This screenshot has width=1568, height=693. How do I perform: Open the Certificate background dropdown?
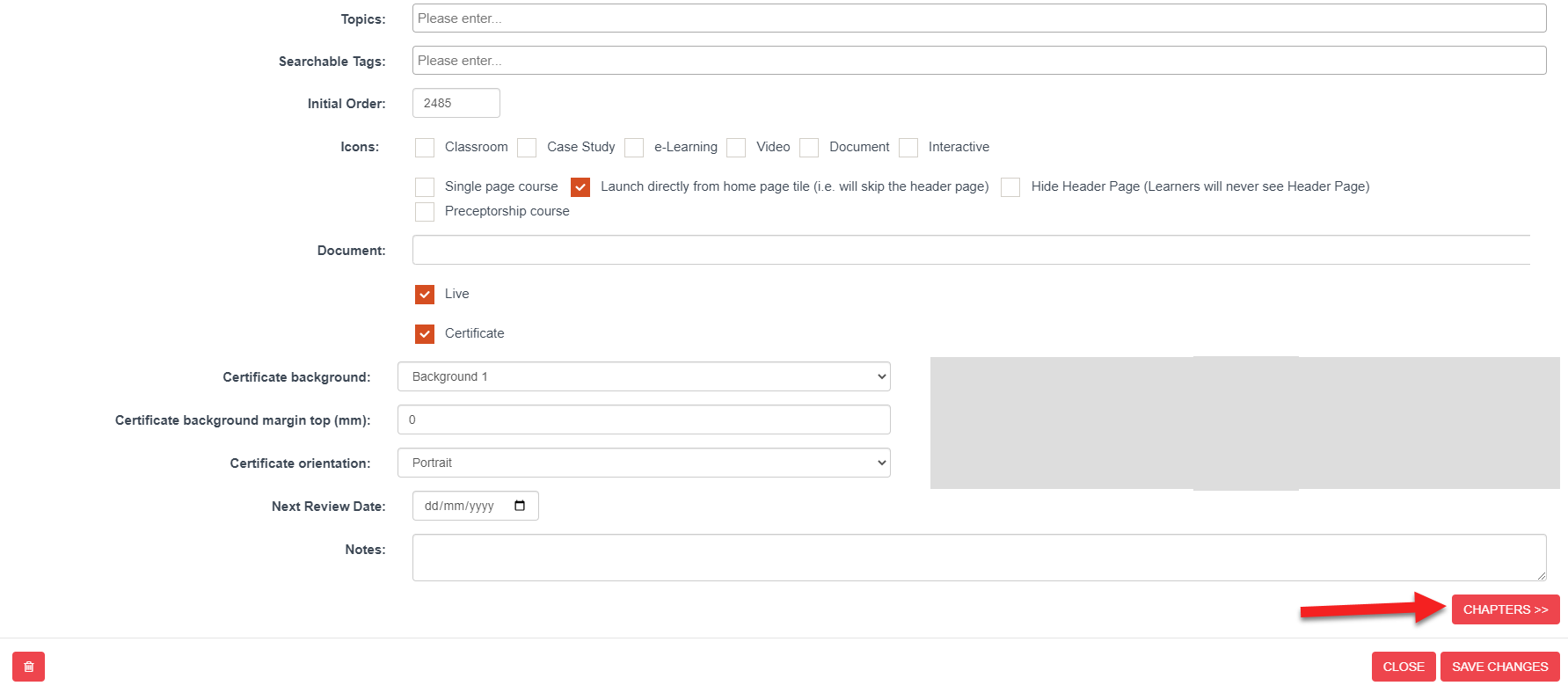click(x=644, y=376)
